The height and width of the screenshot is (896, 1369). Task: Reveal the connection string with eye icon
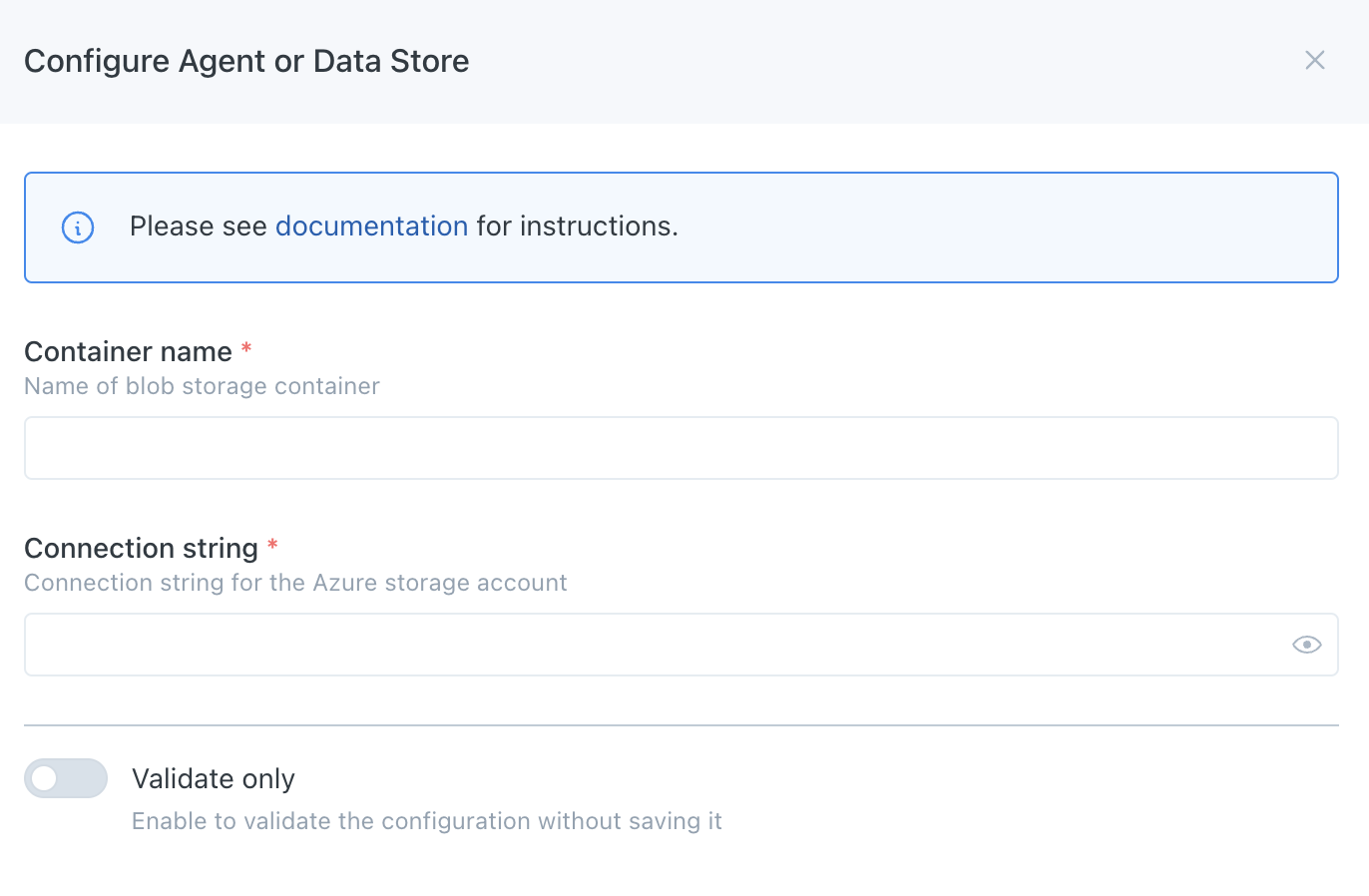point(1306,645)
